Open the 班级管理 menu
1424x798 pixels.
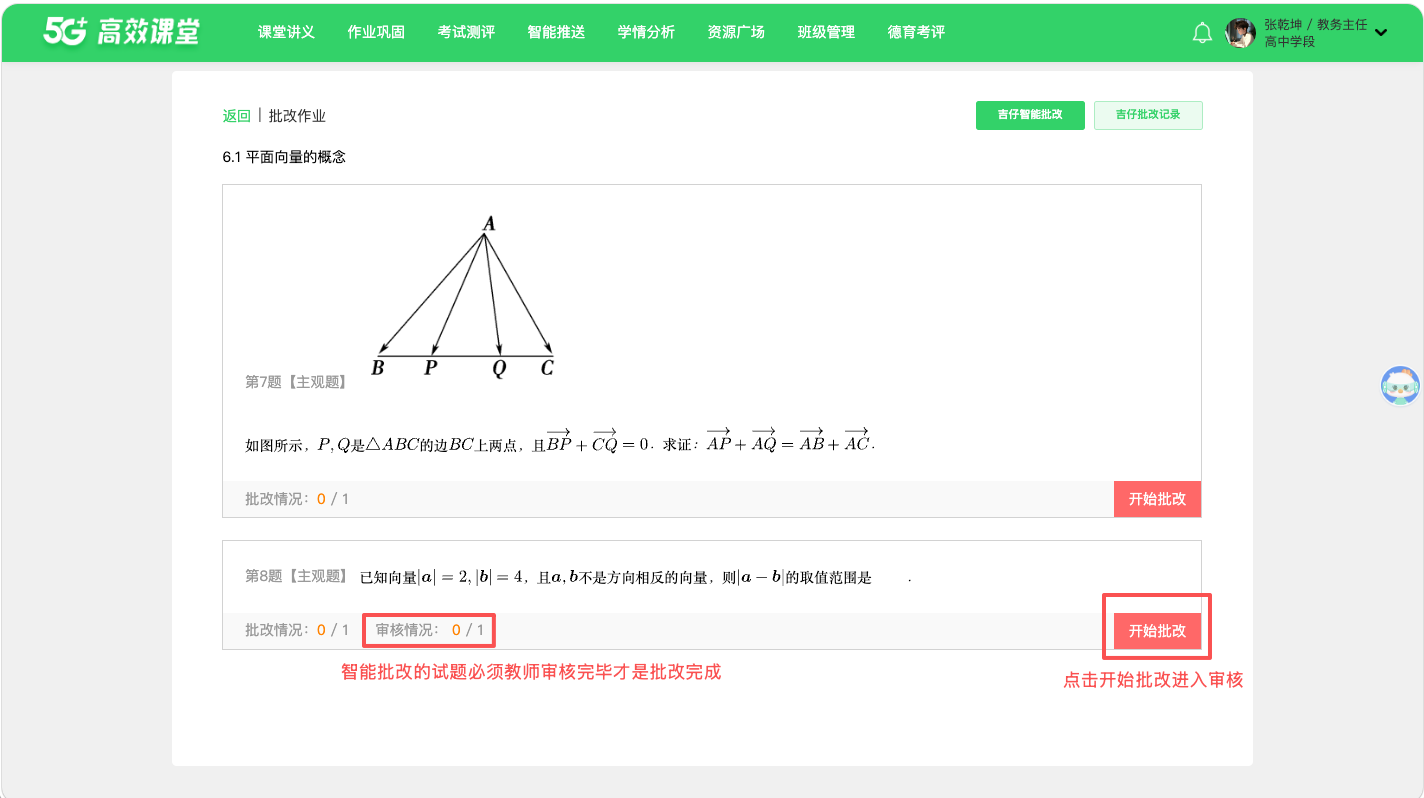coord(826,32)
